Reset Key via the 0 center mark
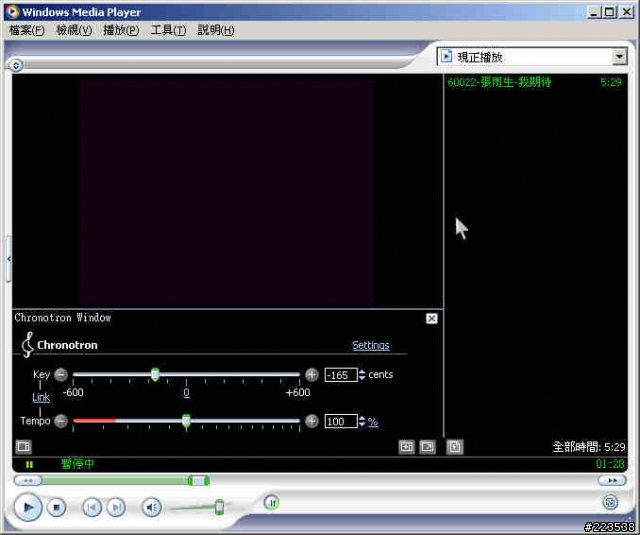The width and height of the screenshot is (640, 535). click(x=186, y=393)
